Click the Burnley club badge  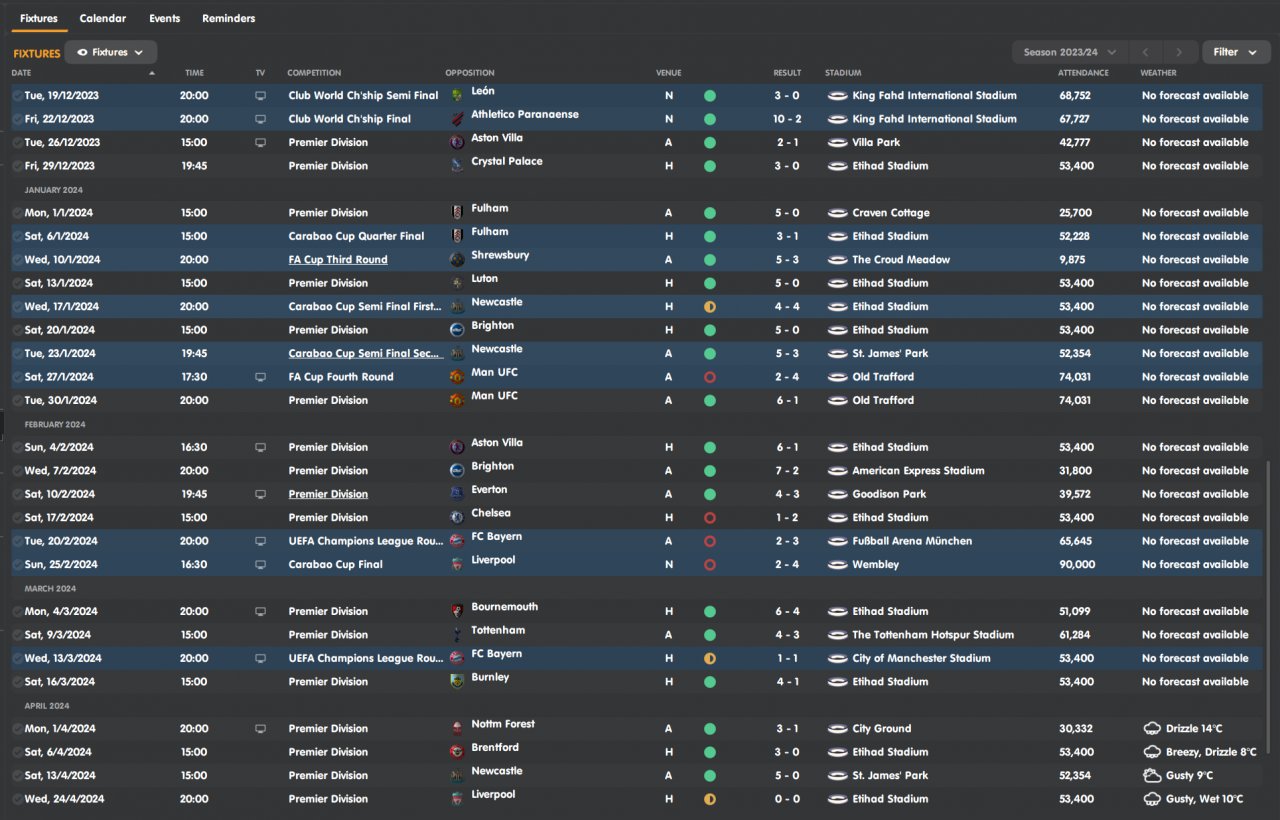[457, 682]
